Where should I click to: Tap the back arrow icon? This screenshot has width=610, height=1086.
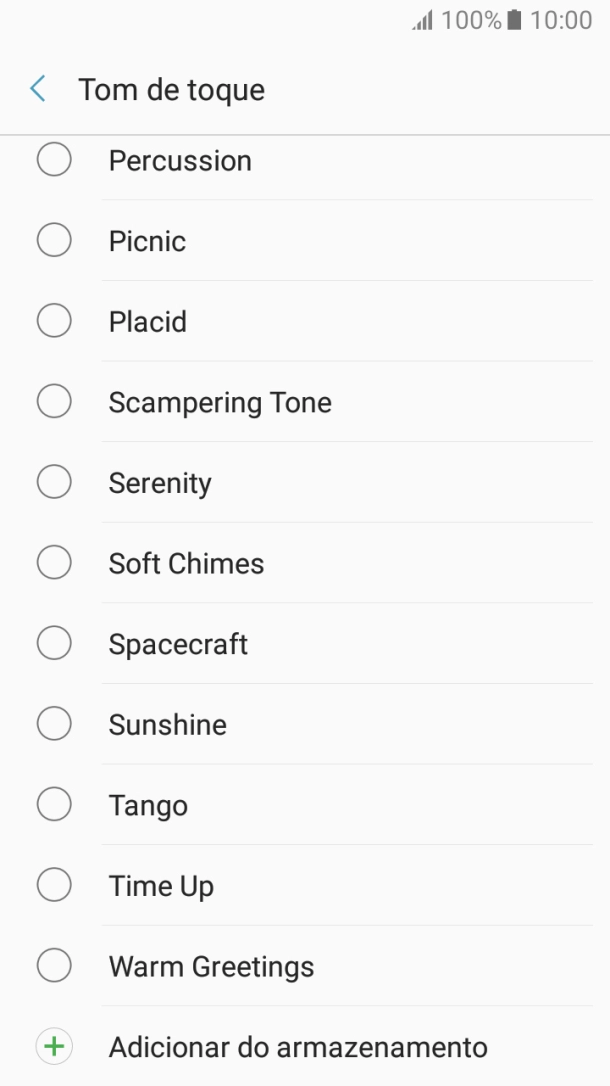(x=38, y=90)
